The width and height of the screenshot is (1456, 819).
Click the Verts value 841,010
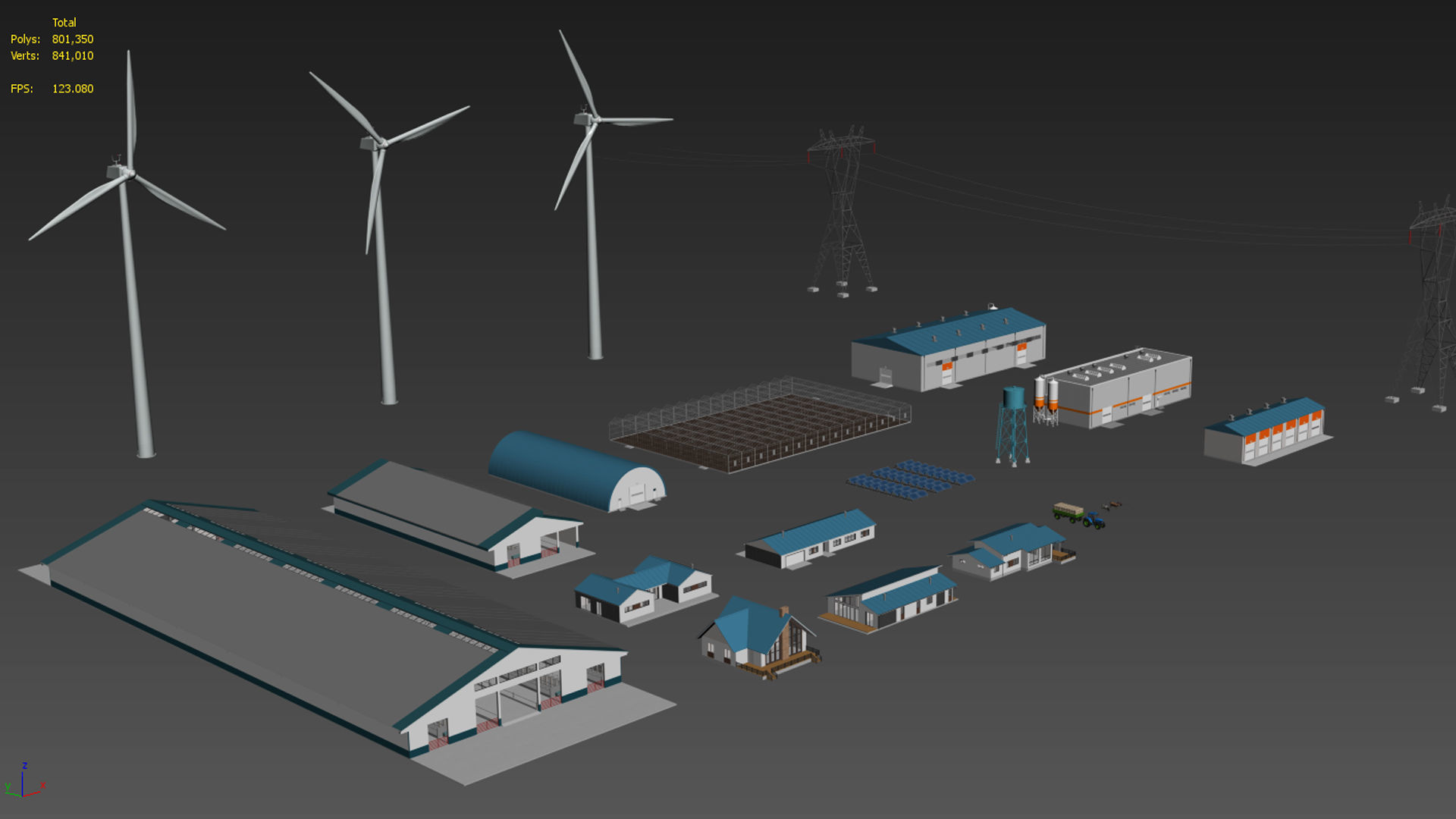coord(73,56)
